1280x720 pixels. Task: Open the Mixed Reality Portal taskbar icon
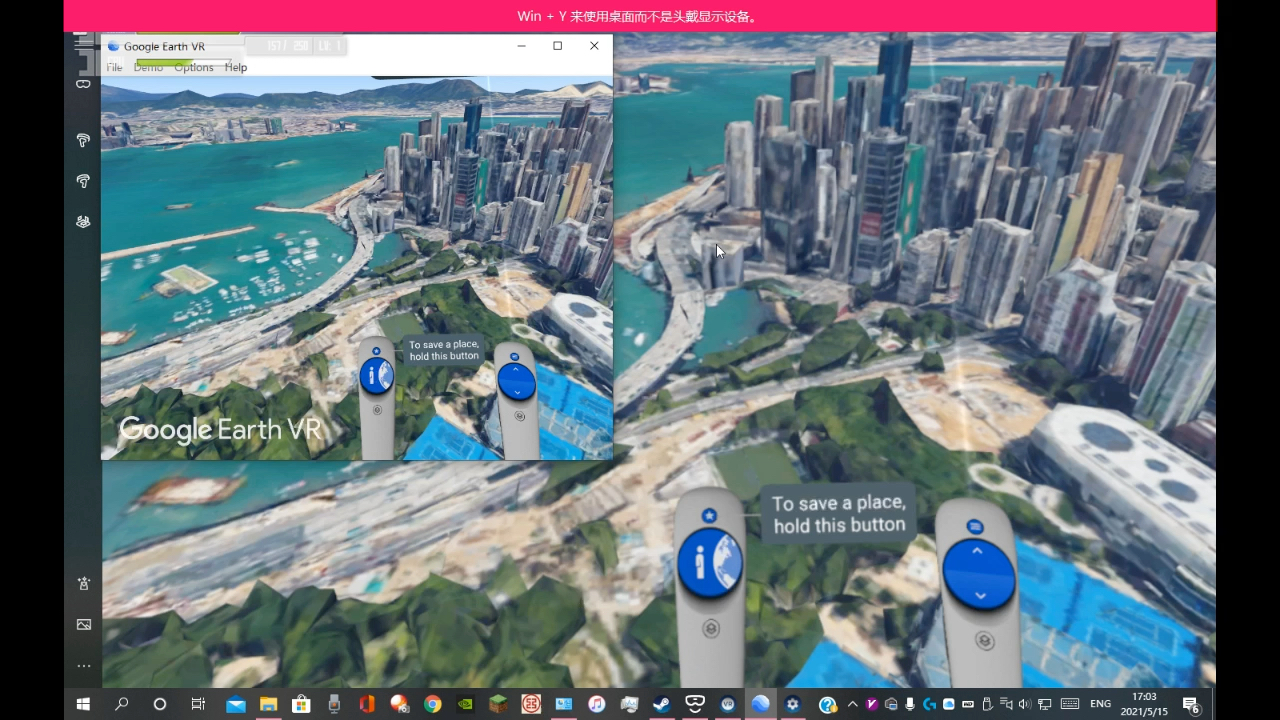click(695, 704)
